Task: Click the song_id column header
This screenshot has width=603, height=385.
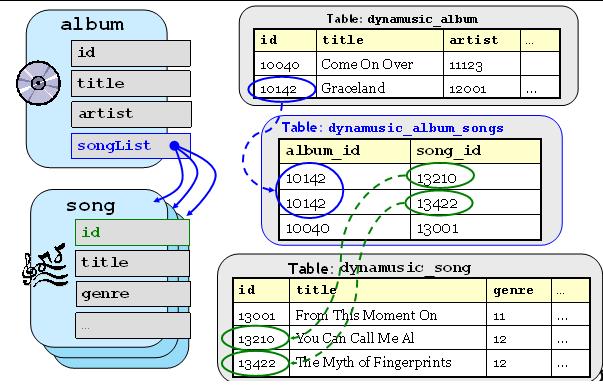Action: point(475,151)
